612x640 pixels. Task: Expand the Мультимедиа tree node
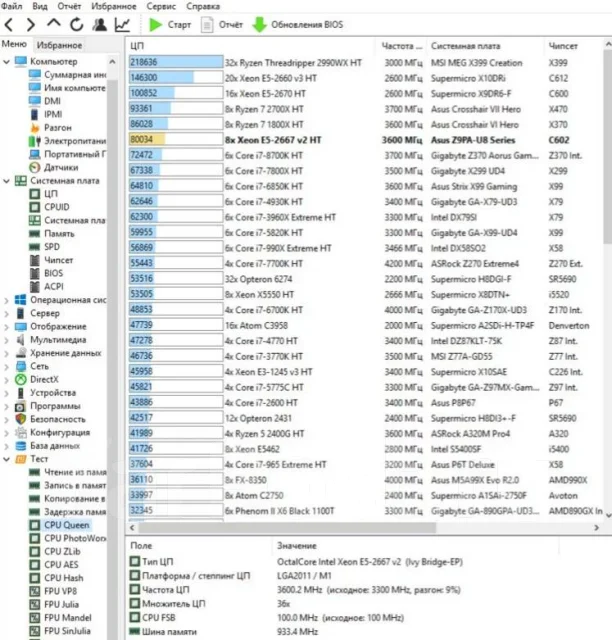6,340
